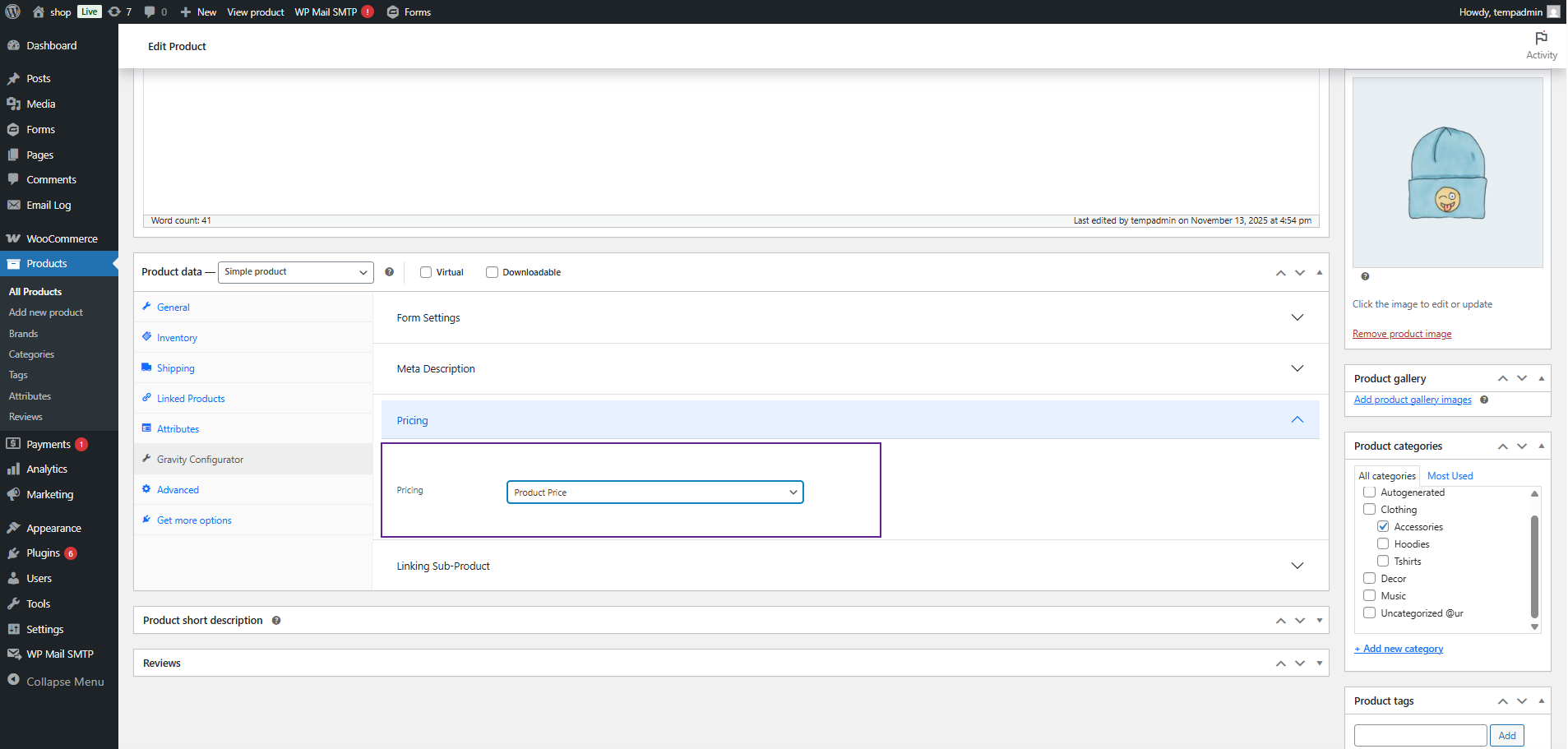Click the updates refresh icon
The image size is (1568, 749).
114,12
